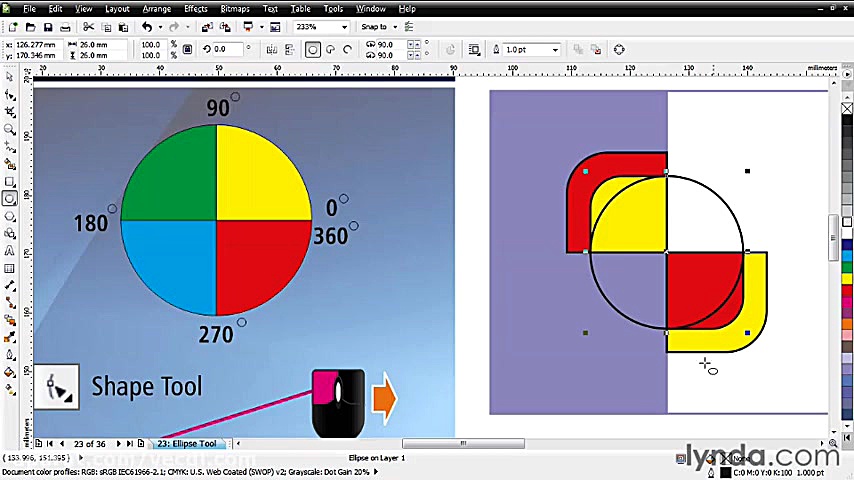This screenshot has height=480, width=854.
Task: Save the current document
Action: tap(48, 27)
